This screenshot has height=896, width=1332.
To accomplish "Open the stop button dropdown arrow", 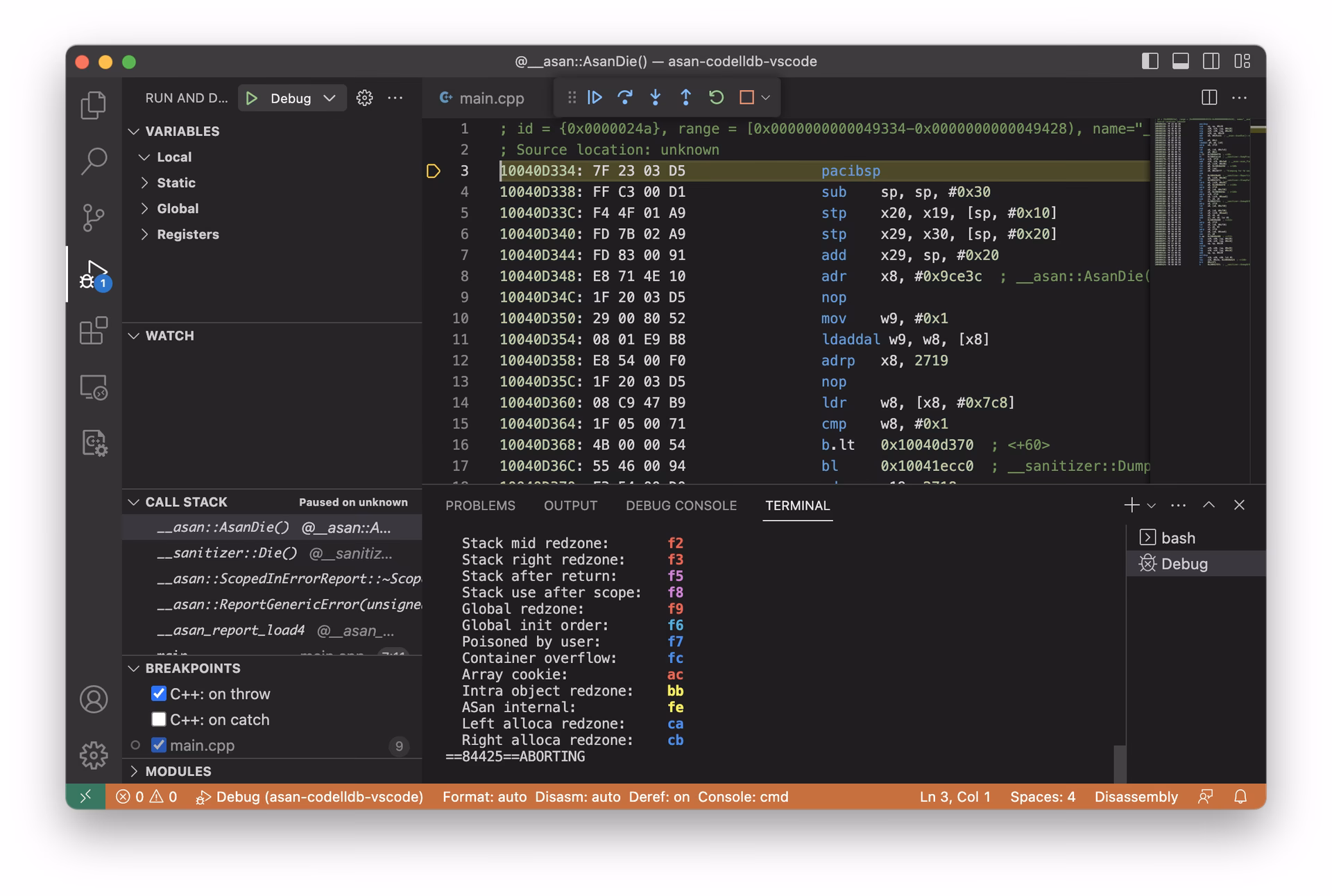I will coord(766,98).
